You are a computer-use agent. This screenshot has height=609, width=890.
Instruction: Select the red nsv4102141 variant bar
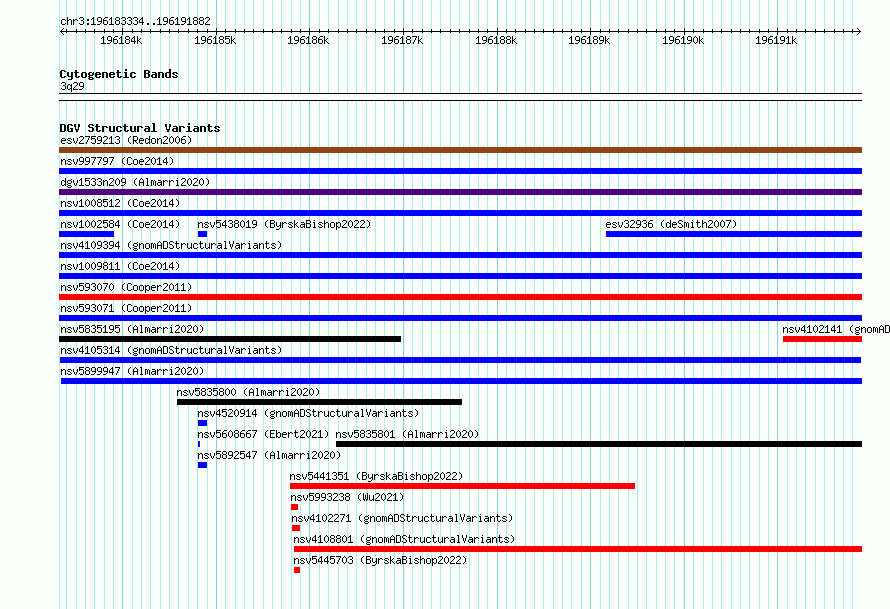822,339
